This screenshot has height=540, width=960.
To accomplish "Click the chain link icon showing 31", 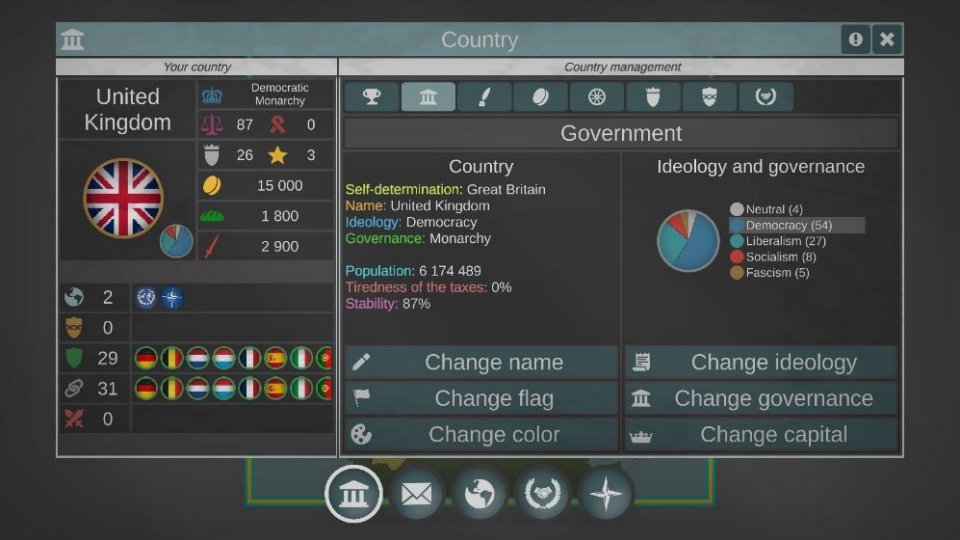I will click(74, 389).
